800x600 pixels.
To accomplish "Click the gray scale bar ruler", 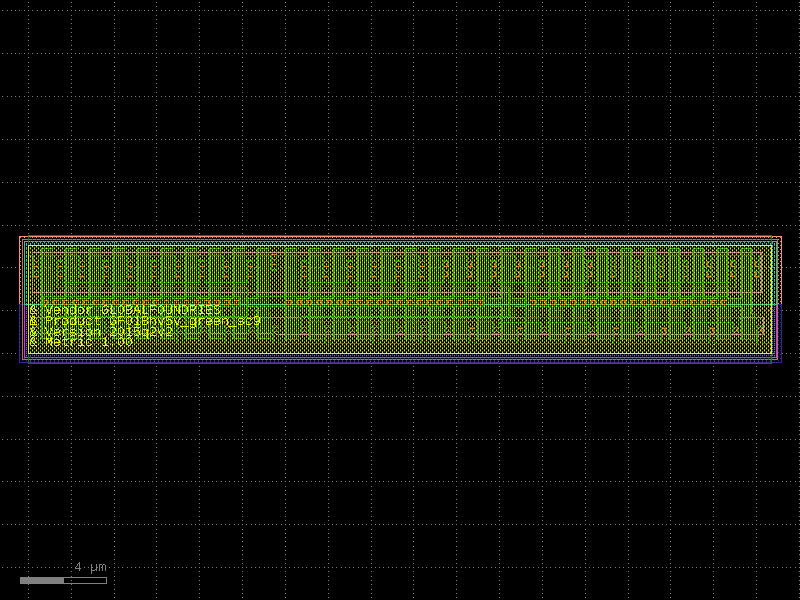I will 63,580.
